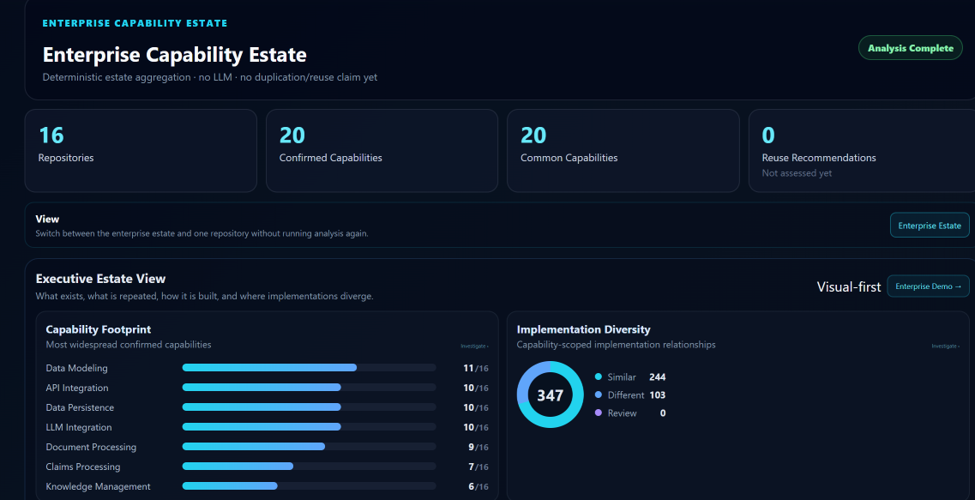Click the main Enterprise Capability Estate title

pos(175,55)
